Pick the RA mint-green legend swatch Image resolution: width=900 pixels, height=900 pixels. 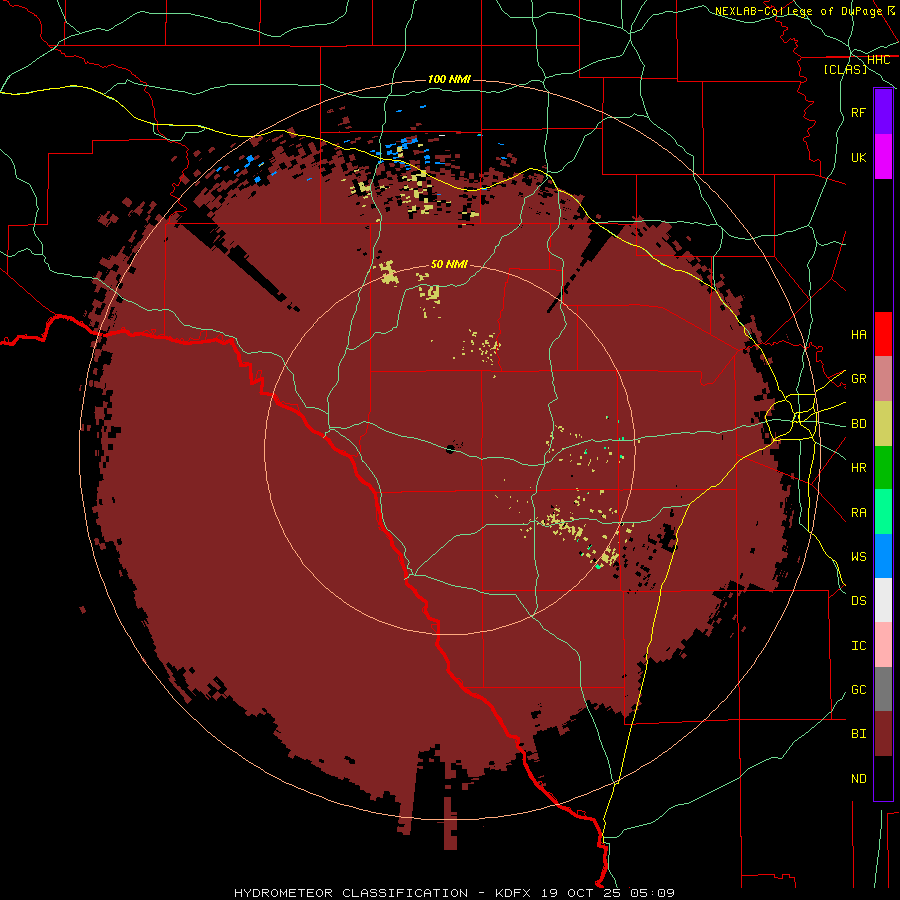(883, 512)
